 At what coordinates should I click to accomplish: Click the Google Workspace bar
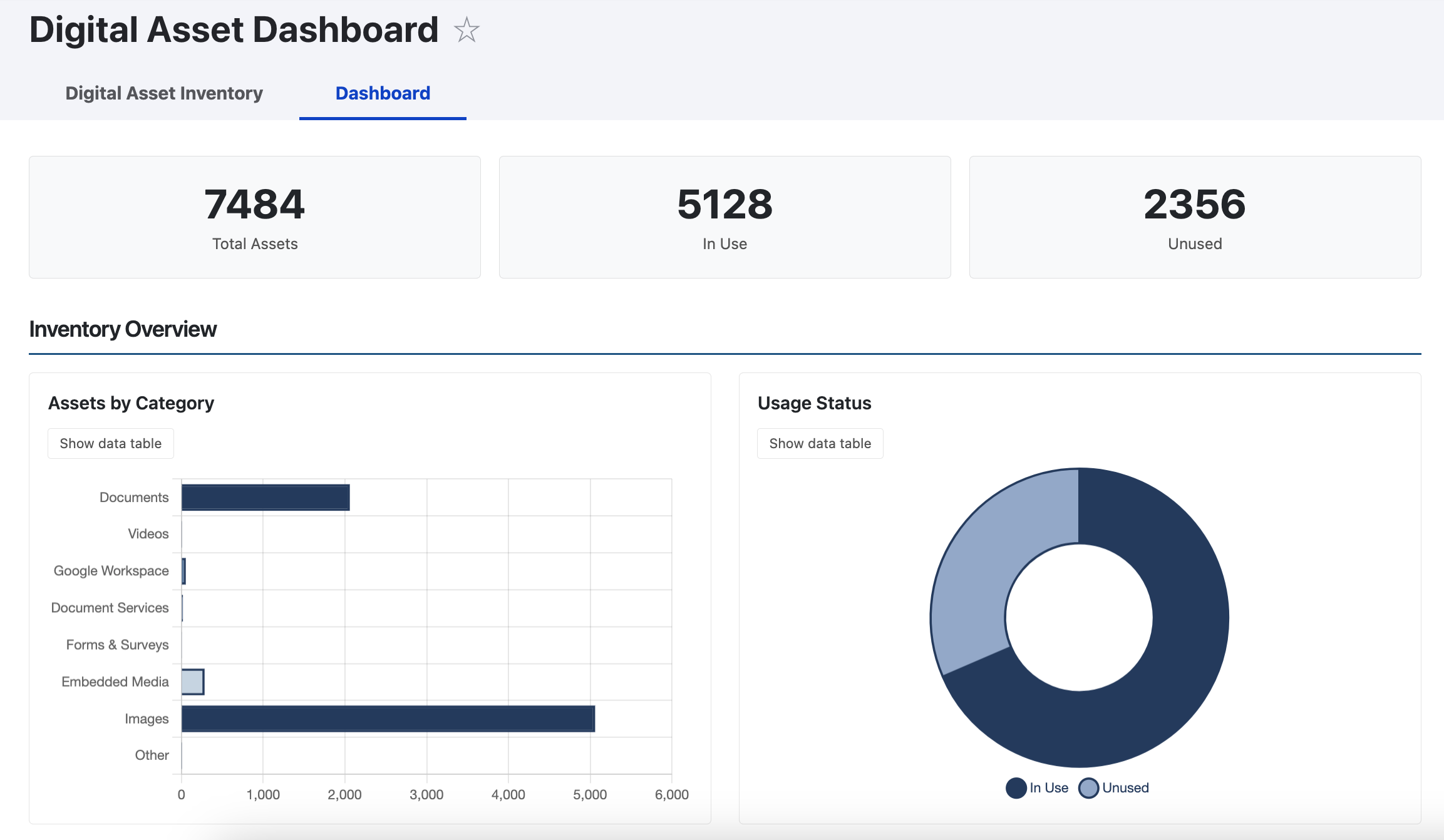click(183, 570)
